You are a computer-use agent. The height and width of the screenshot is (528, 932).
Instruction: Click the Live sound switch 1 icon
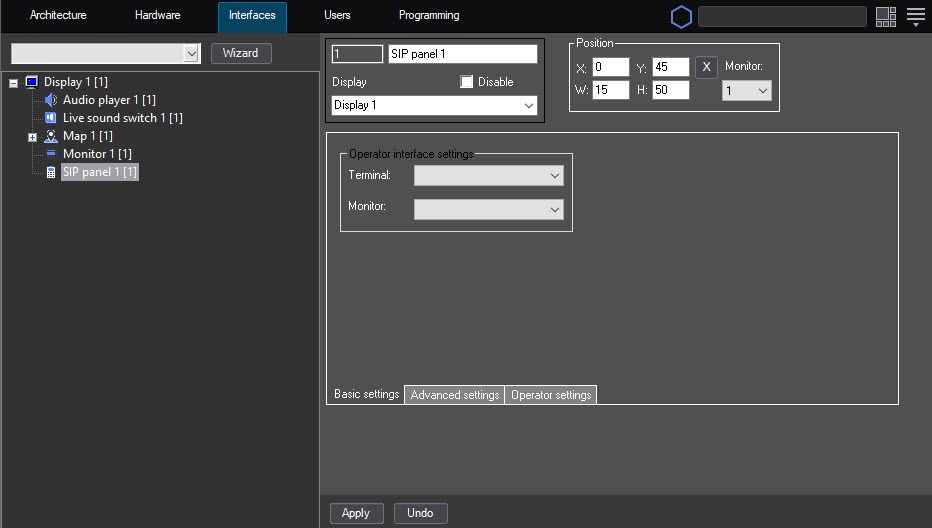click(51, 118)
